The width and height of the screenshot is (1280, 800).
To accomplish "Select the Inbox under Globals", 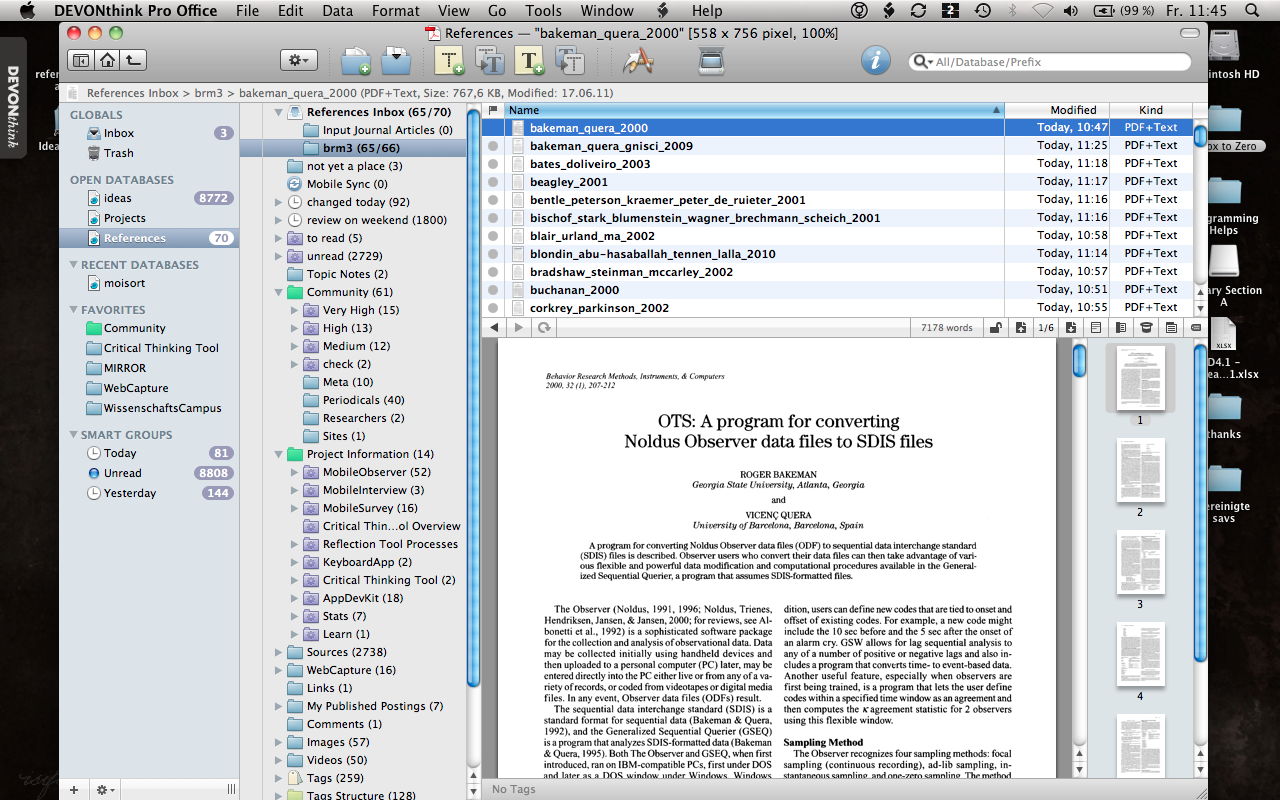I will tap(119, 133).
